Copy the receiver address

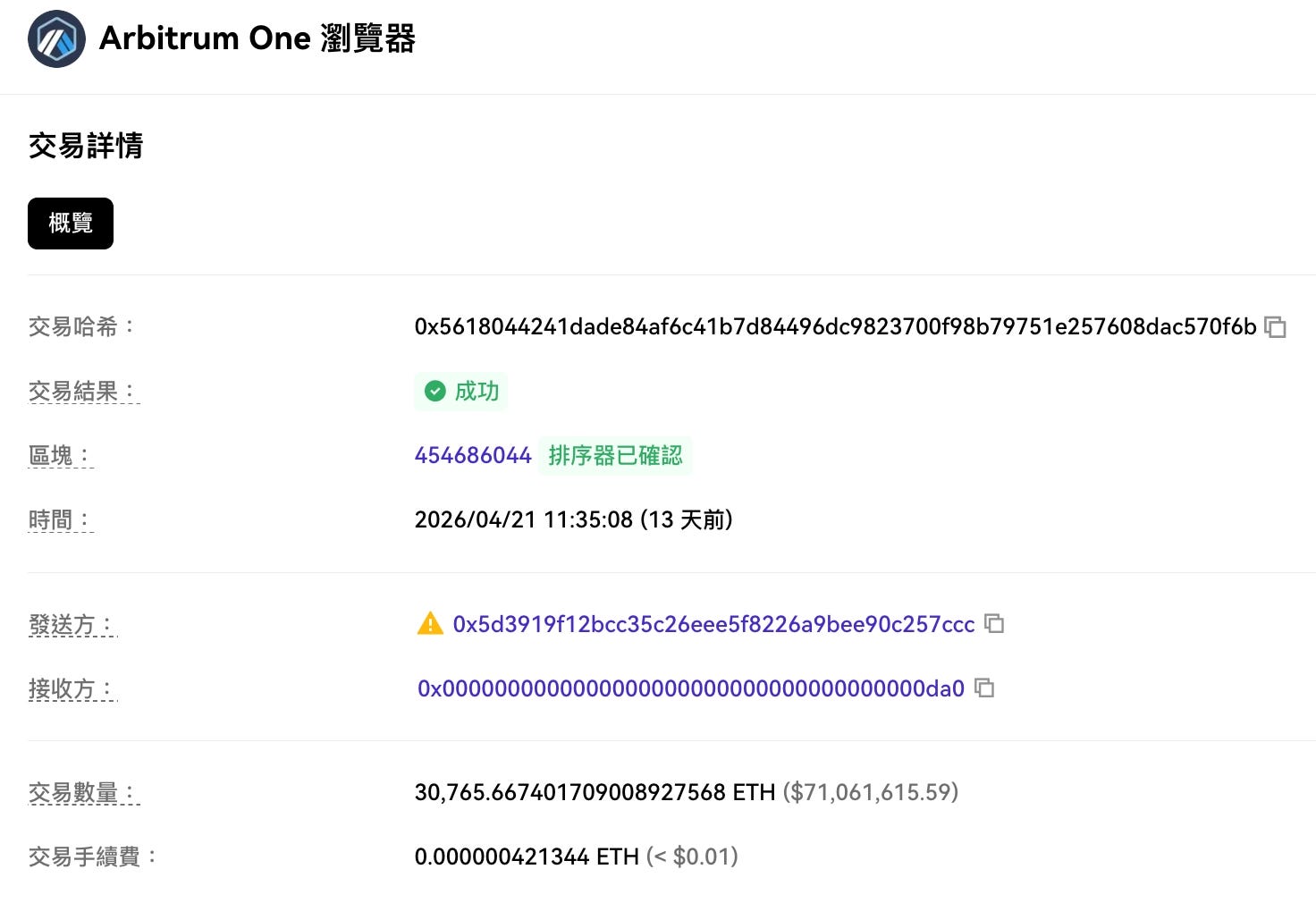(984, 688)
